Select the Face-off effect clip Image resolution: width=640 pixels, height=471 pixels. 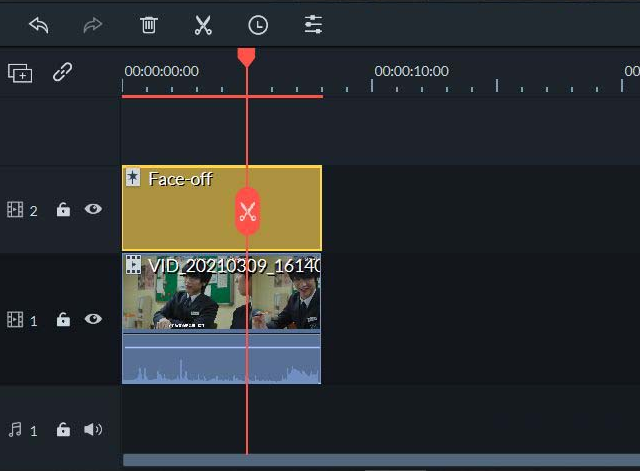pyautogui.click(x=222, y=208)
